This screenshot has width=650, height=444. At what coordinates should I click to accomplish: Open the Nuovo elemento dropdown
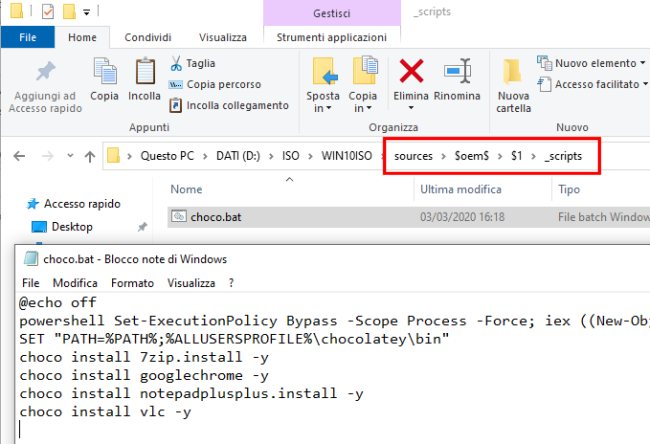pyautogui.click(x=592, y=63)
